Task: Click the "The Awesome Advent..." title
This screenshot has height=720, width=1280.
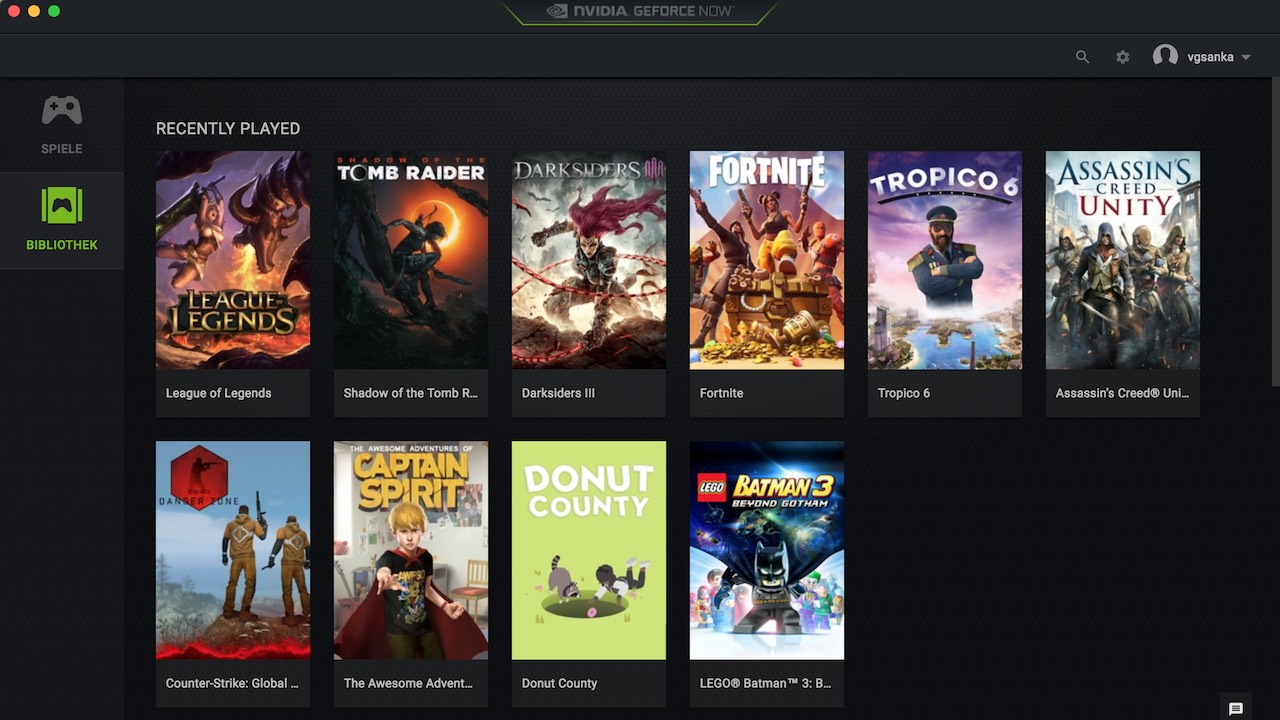Action: click(408, 683)
